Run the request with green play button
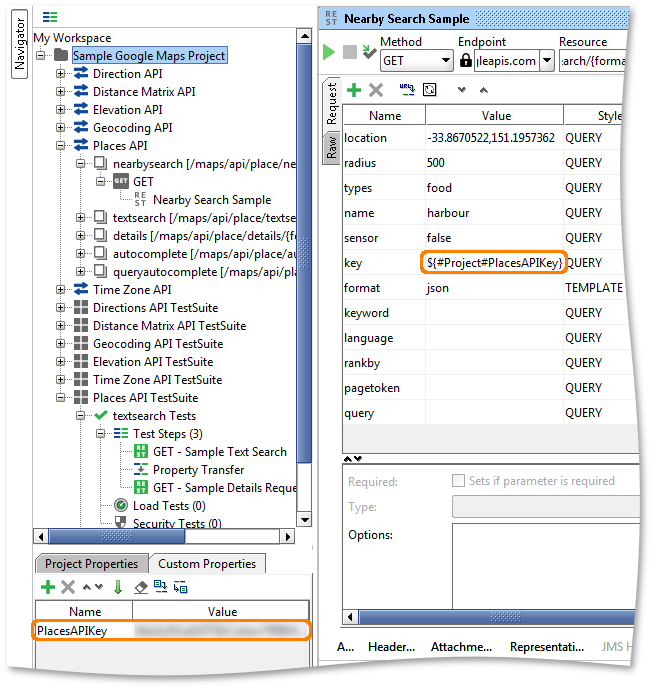653x690 pixels. click(329, 52)
